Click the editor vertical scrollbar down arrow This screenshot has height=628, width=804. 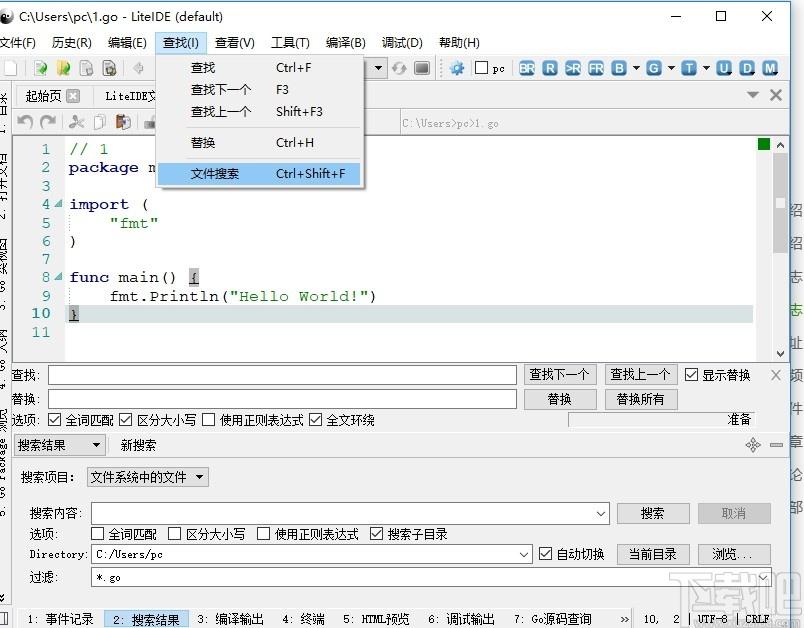[x=780, y=353]
